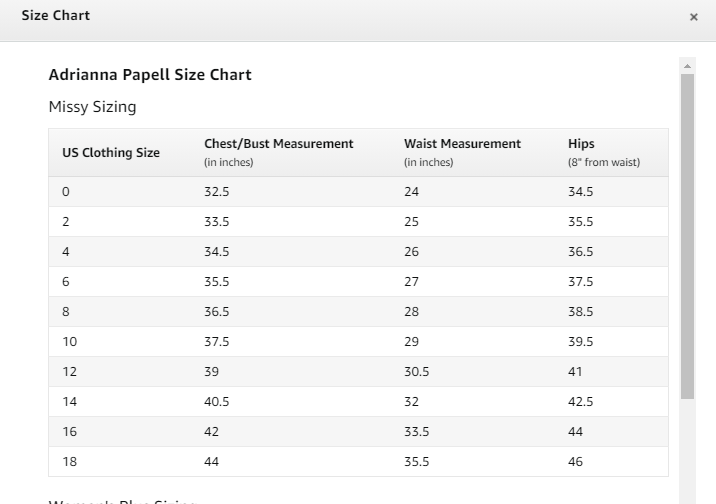The image size is (716, 504).
Task: Click chest value 42 for size 16
Action: (x=211, y=432)
